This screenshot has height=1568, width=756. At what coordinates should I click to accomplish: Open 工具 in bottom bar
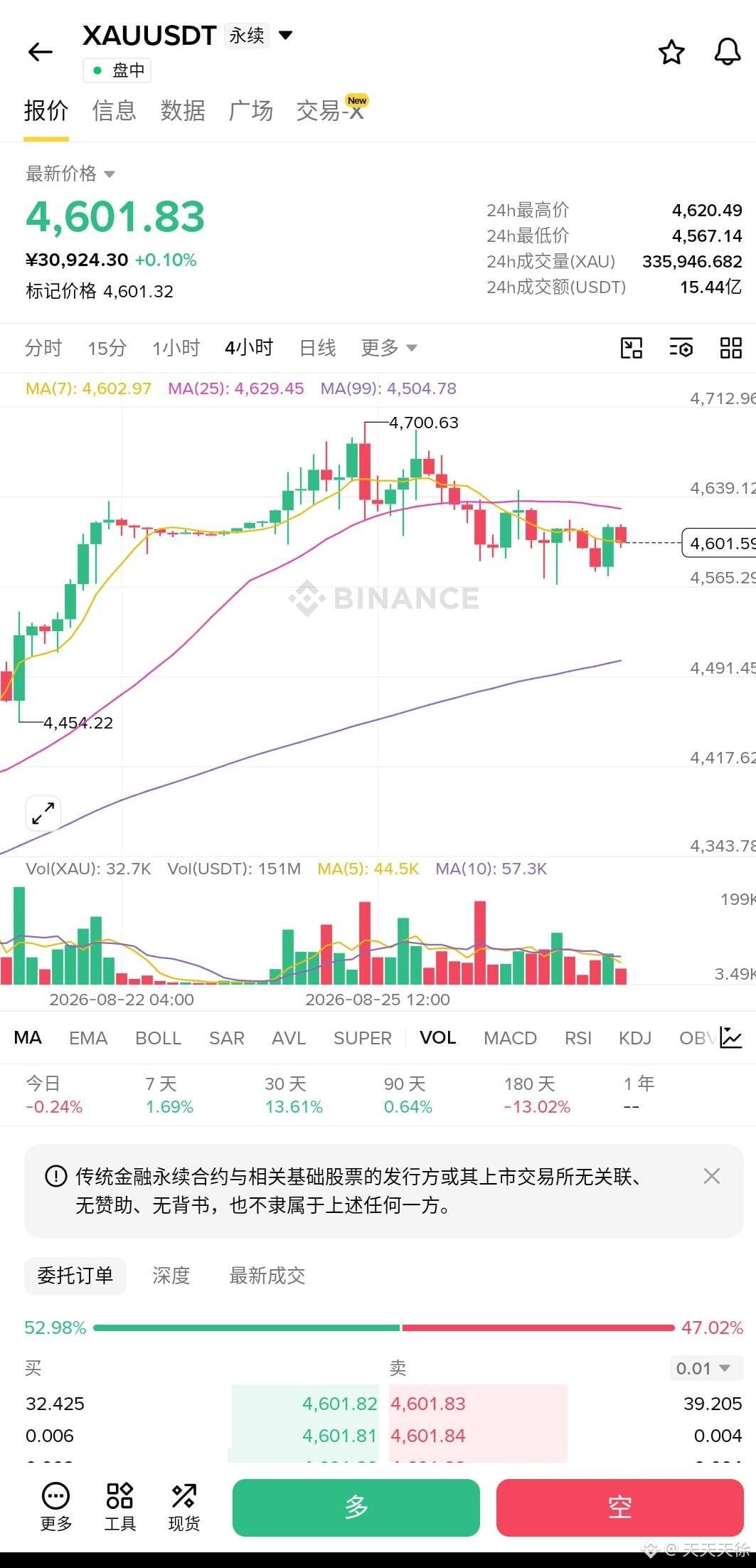[119, 1507]
